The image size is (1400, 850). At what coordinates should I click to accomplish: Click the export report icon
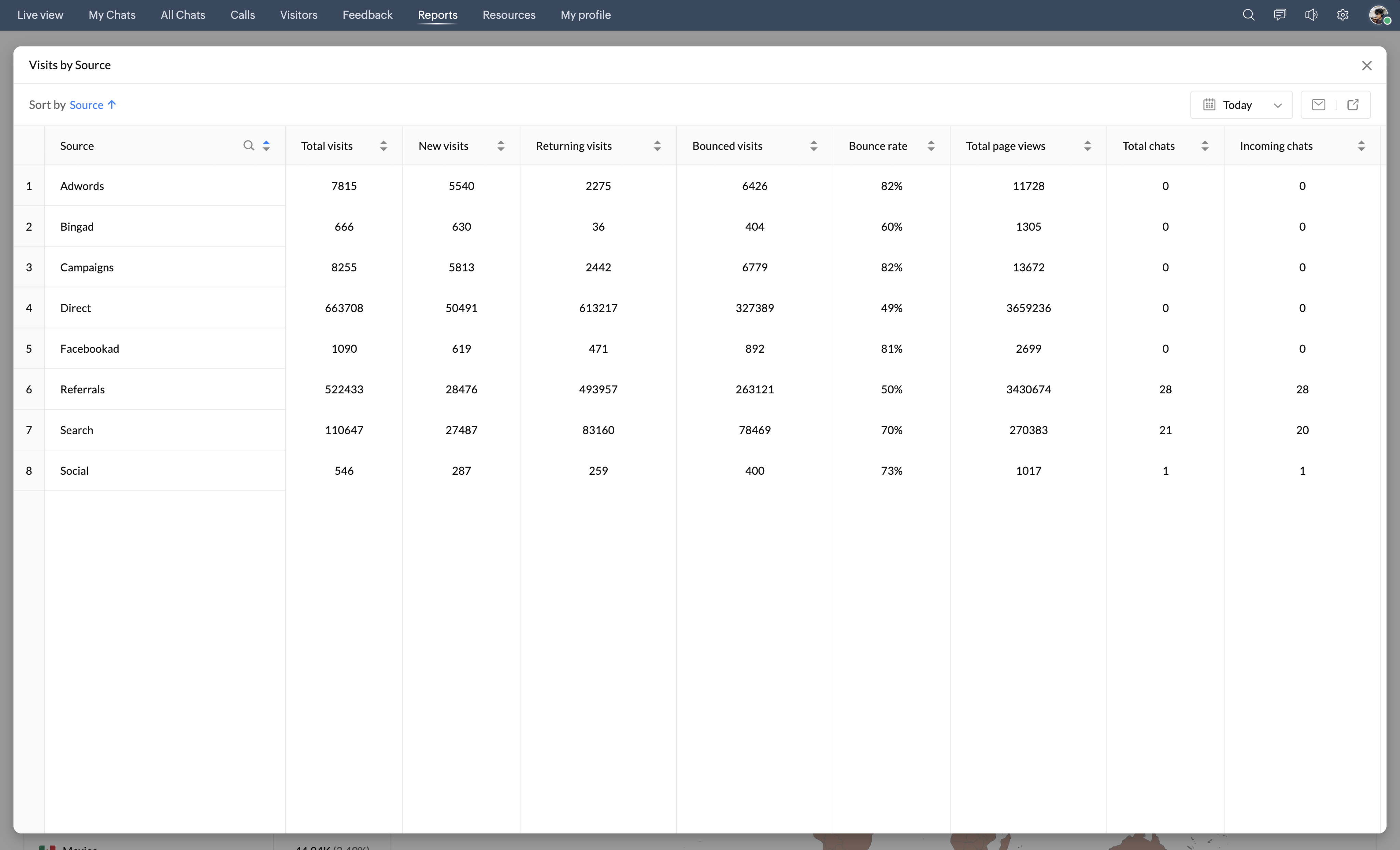click(1353, 105)
